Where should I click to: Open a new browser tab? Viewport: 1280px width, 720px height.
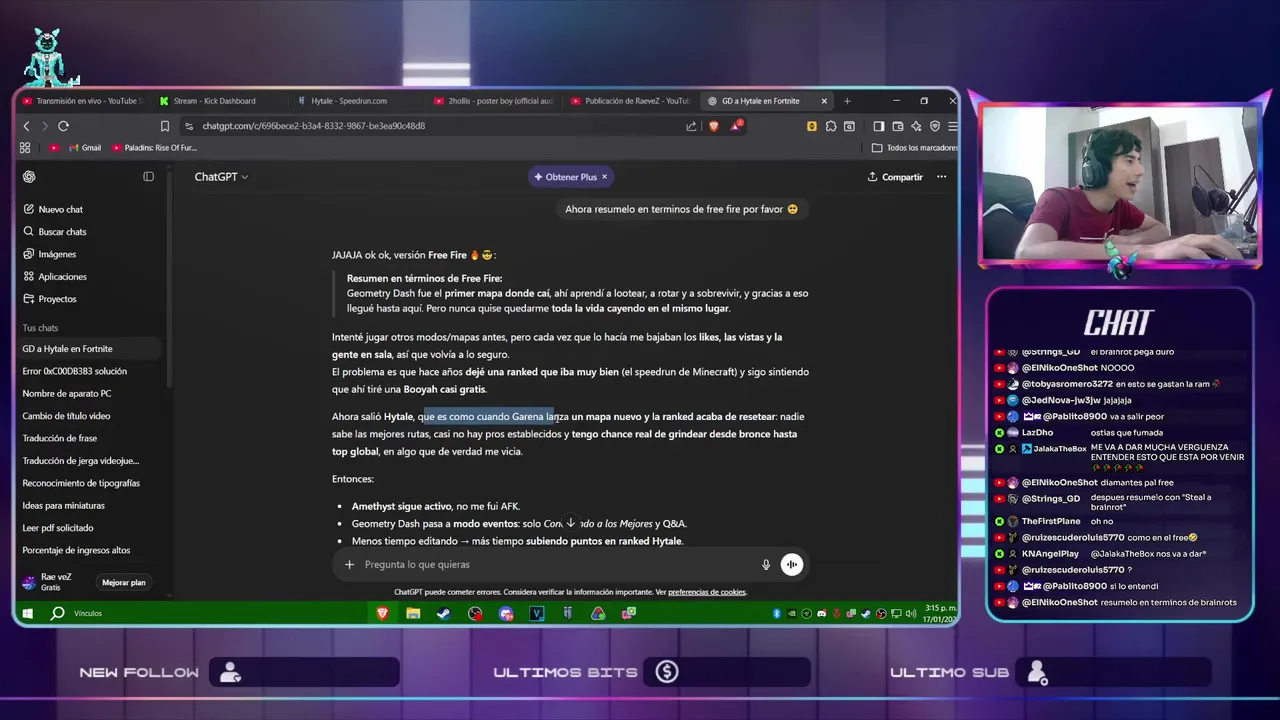pyautogui.click(x=847, y=101)
